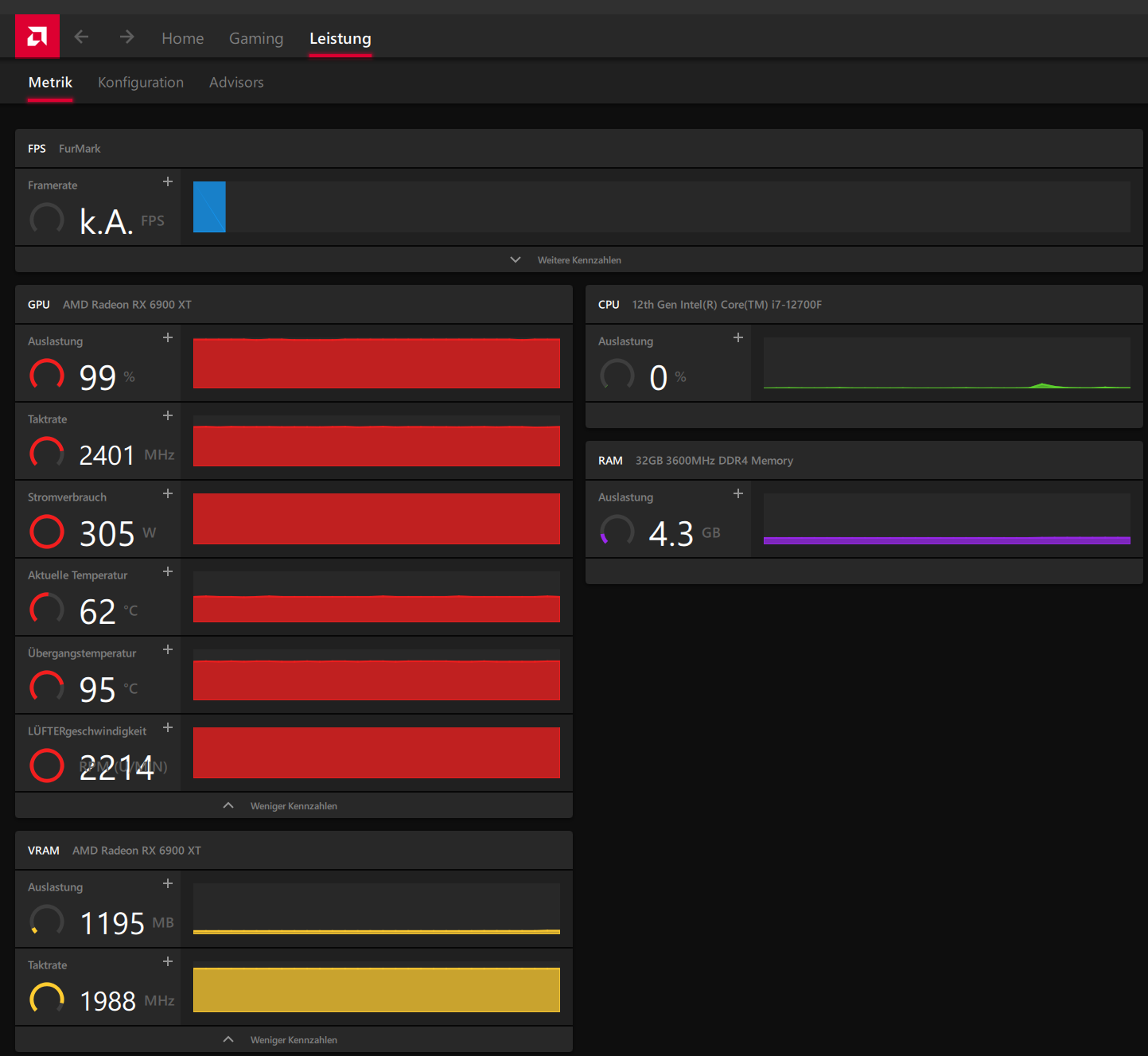The image size is (1148, 1056).
Task: Click GPU header AMD Radeon RX 6900 XT
Action: tap(127, 305)
